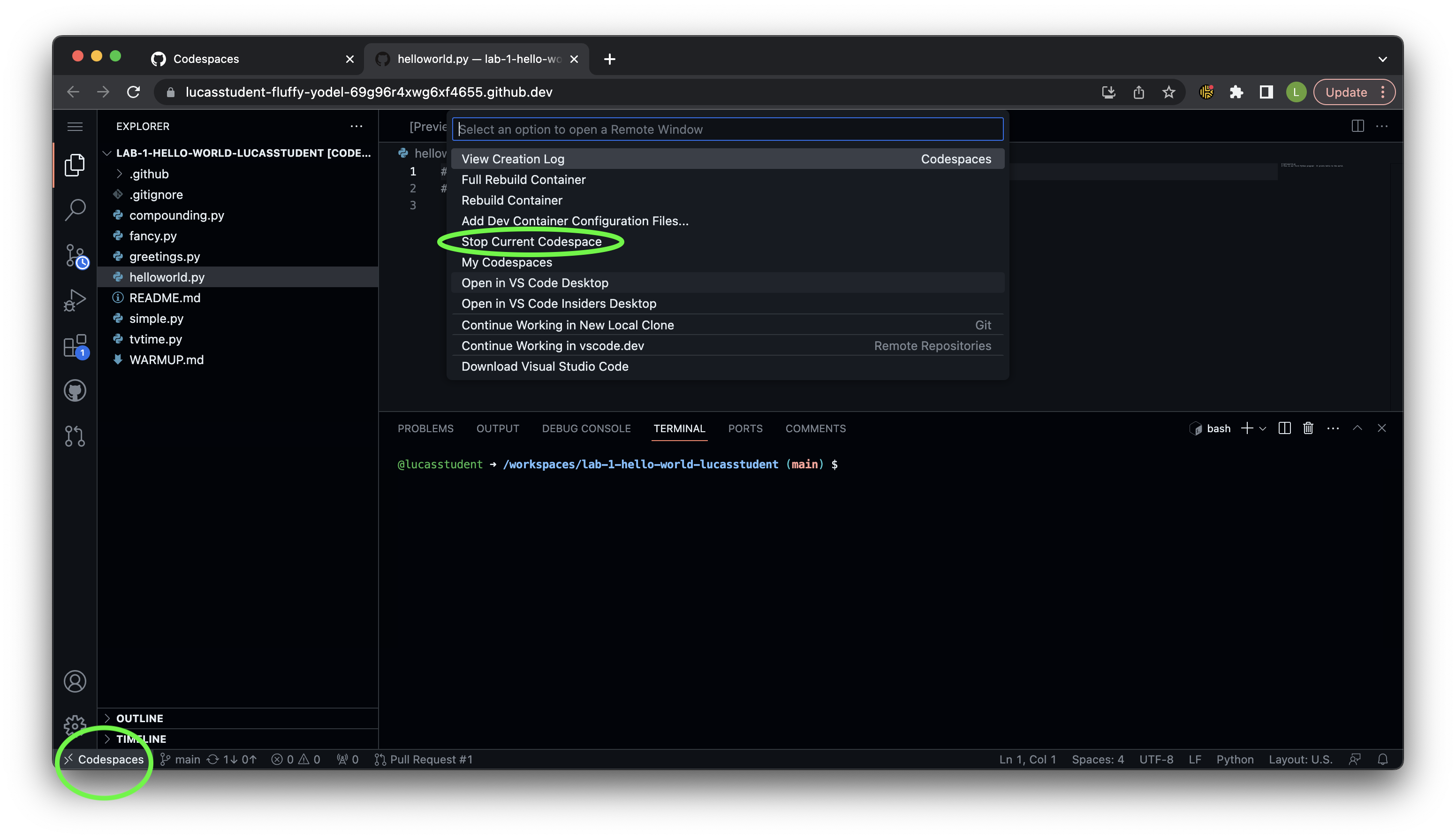Open Explorer views and more actions ellipsis

coord(356,126)
